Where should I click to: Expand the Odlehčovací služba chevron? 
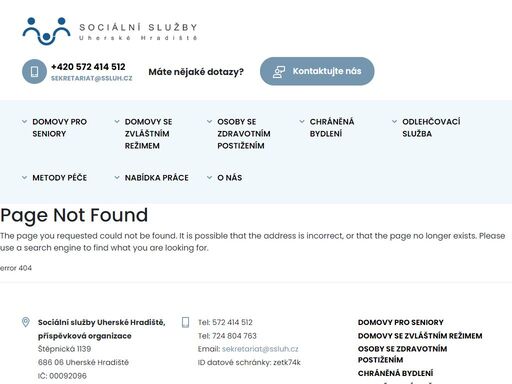click(394, 122)
